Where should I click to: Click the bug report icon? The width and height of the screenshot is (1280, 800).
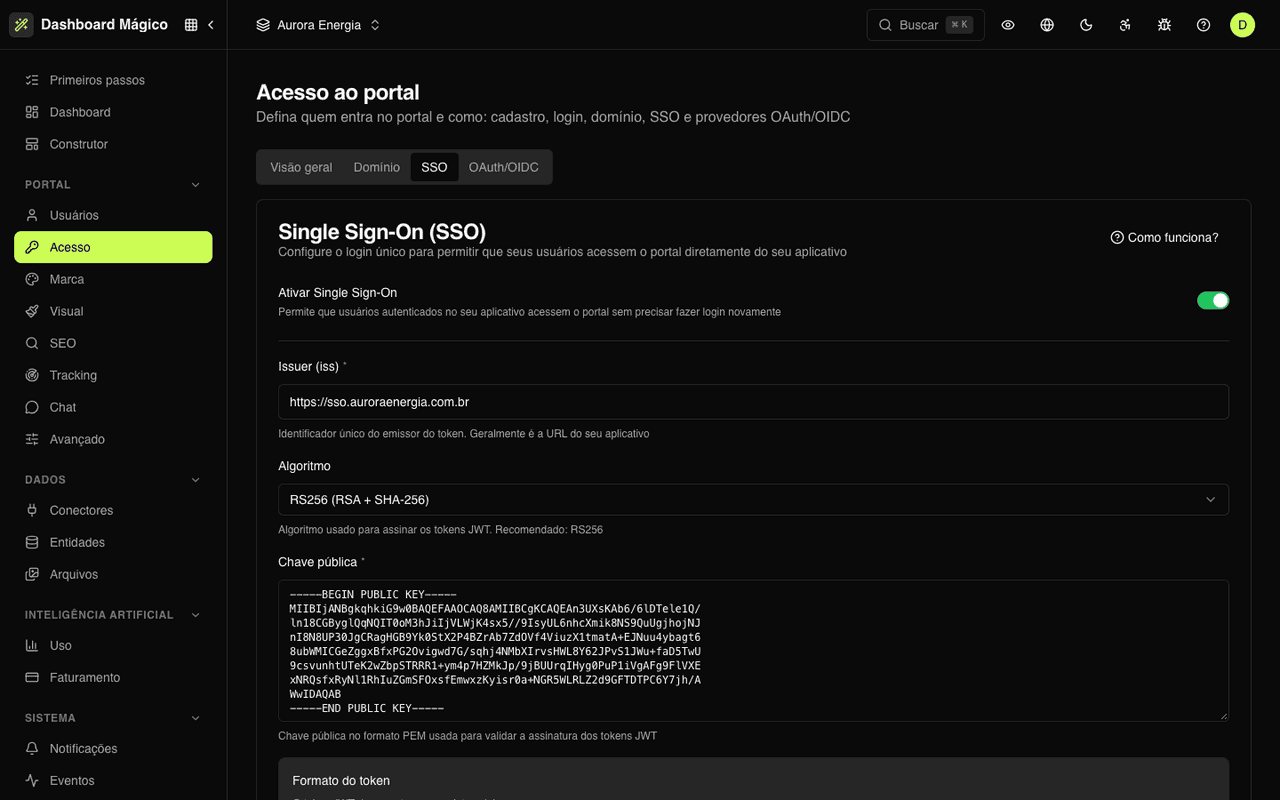pos(1164,25)
